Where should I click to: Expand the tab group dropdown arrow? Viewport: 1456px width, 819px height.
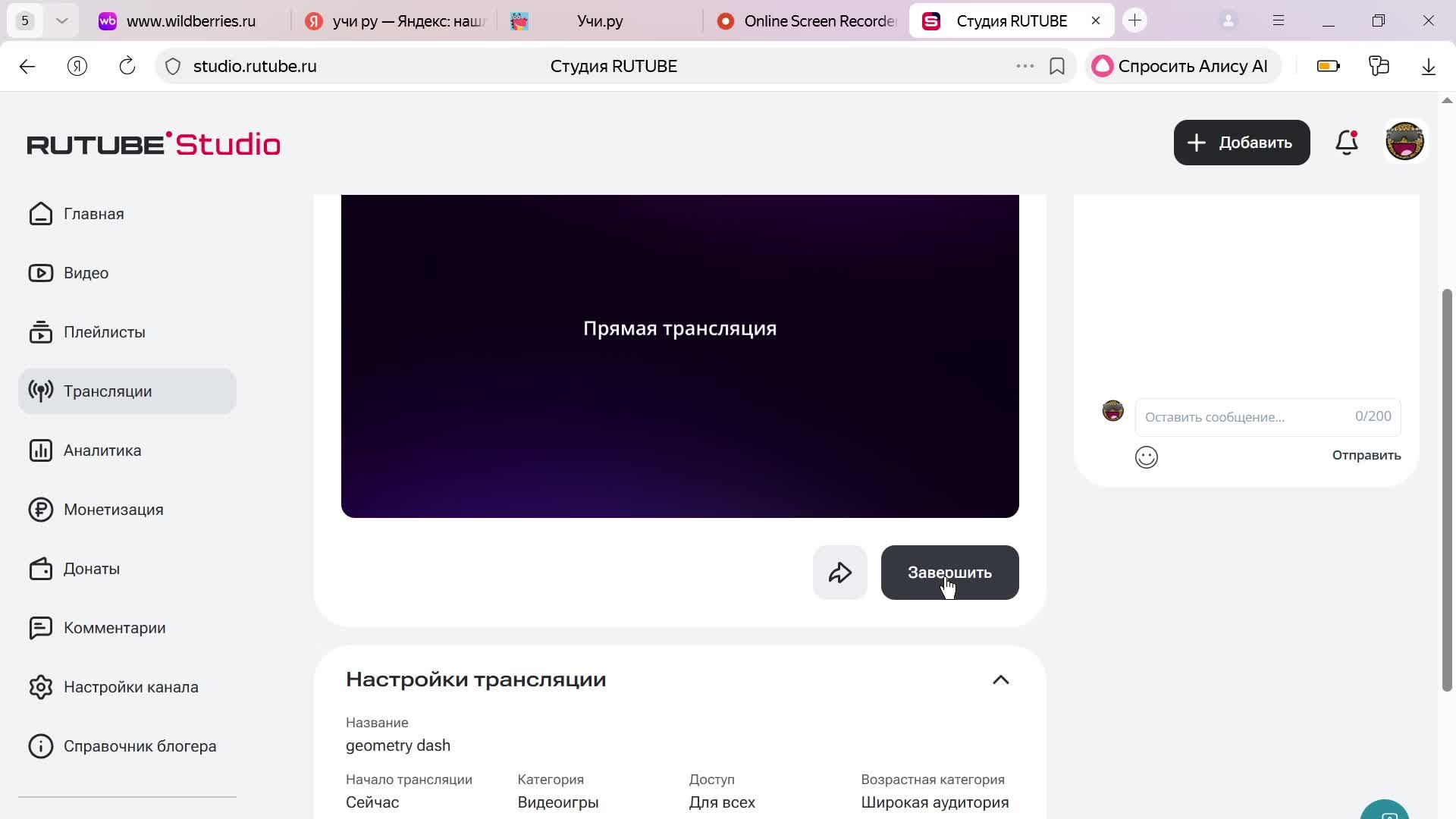coord(62,21)
